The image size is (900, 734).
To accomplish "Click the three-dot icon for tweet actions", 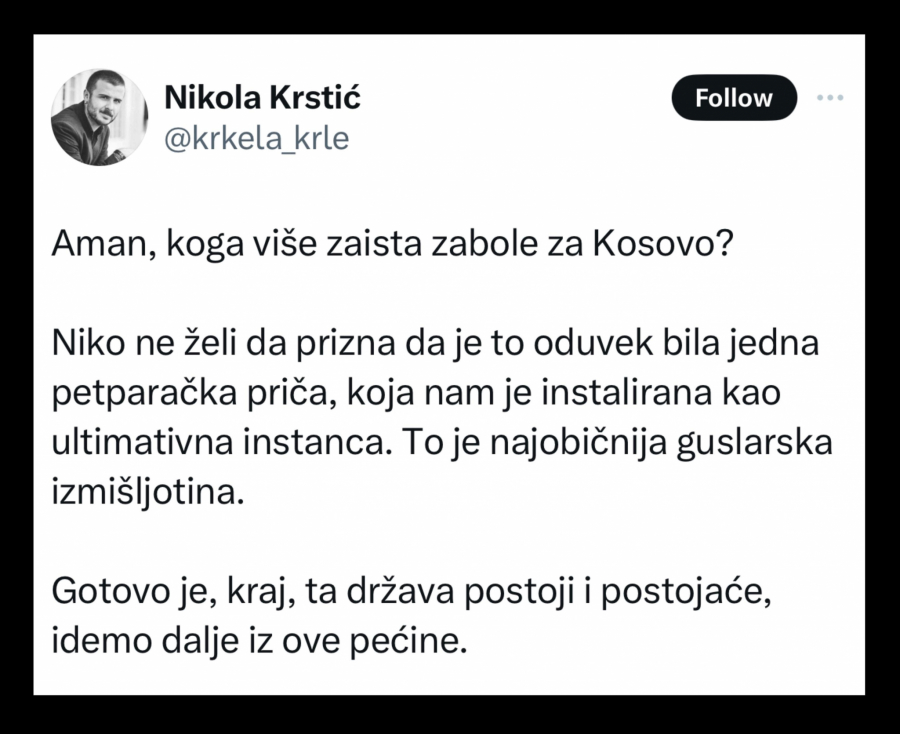I will tap(829, 97).
